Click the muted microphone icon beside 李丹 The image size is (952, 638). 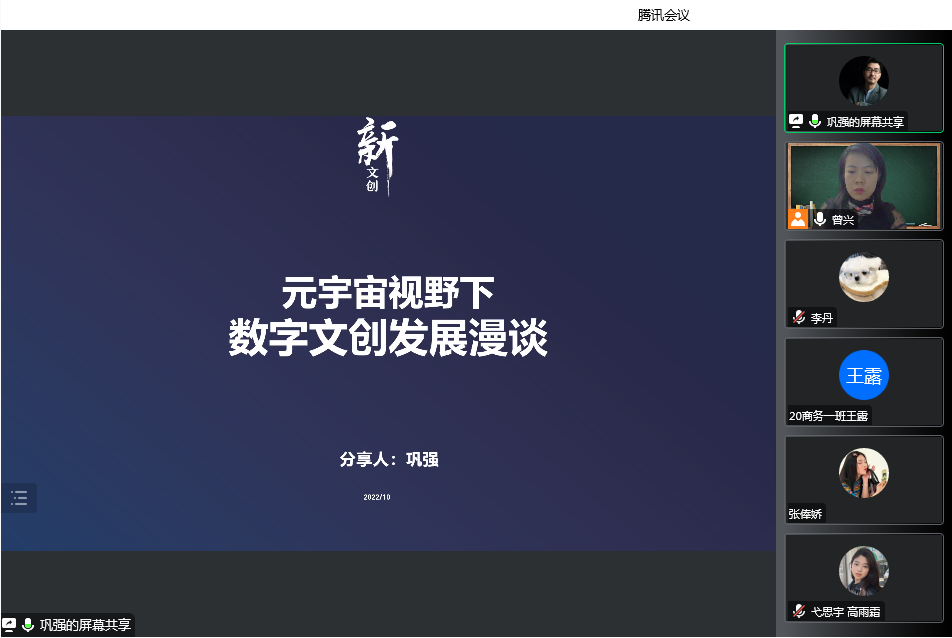(799, 318)
